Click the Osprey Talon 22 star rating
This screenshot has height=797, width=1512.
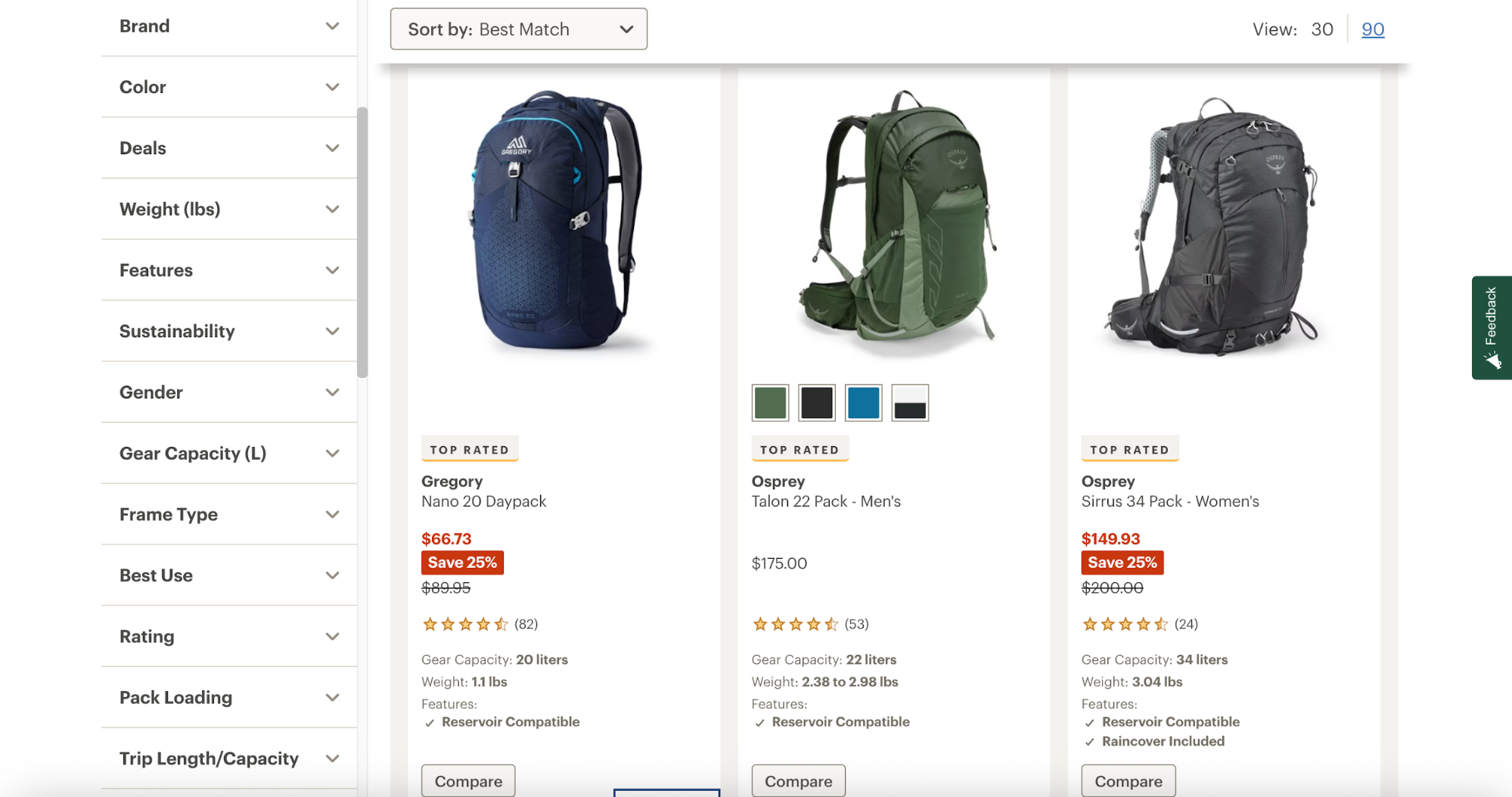pyautogui.click(x=795, y=625)
